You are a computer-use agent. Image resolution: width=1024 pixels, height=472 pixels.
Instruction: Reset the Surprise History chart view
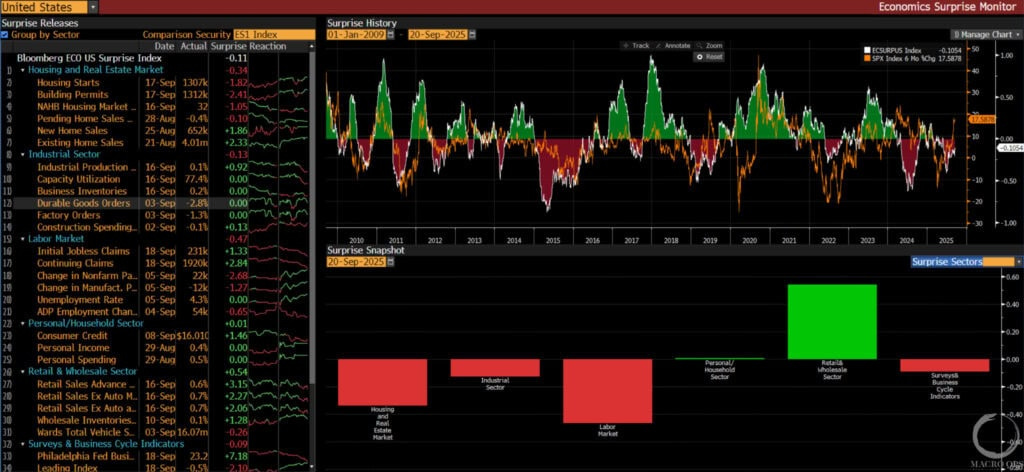point(709,57)
